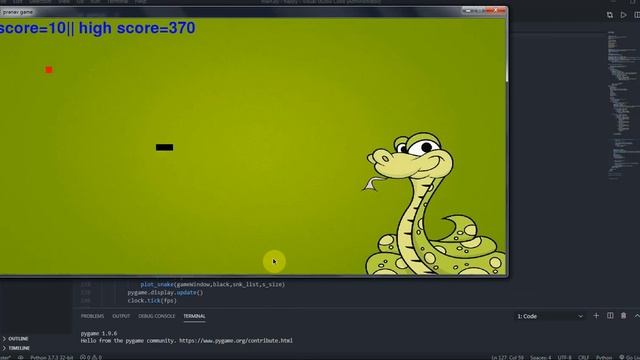Switch to the OUTPUT tab
The width and height of the screenshot is (640, 360).
pyautogui.click(x=121, y=316)
